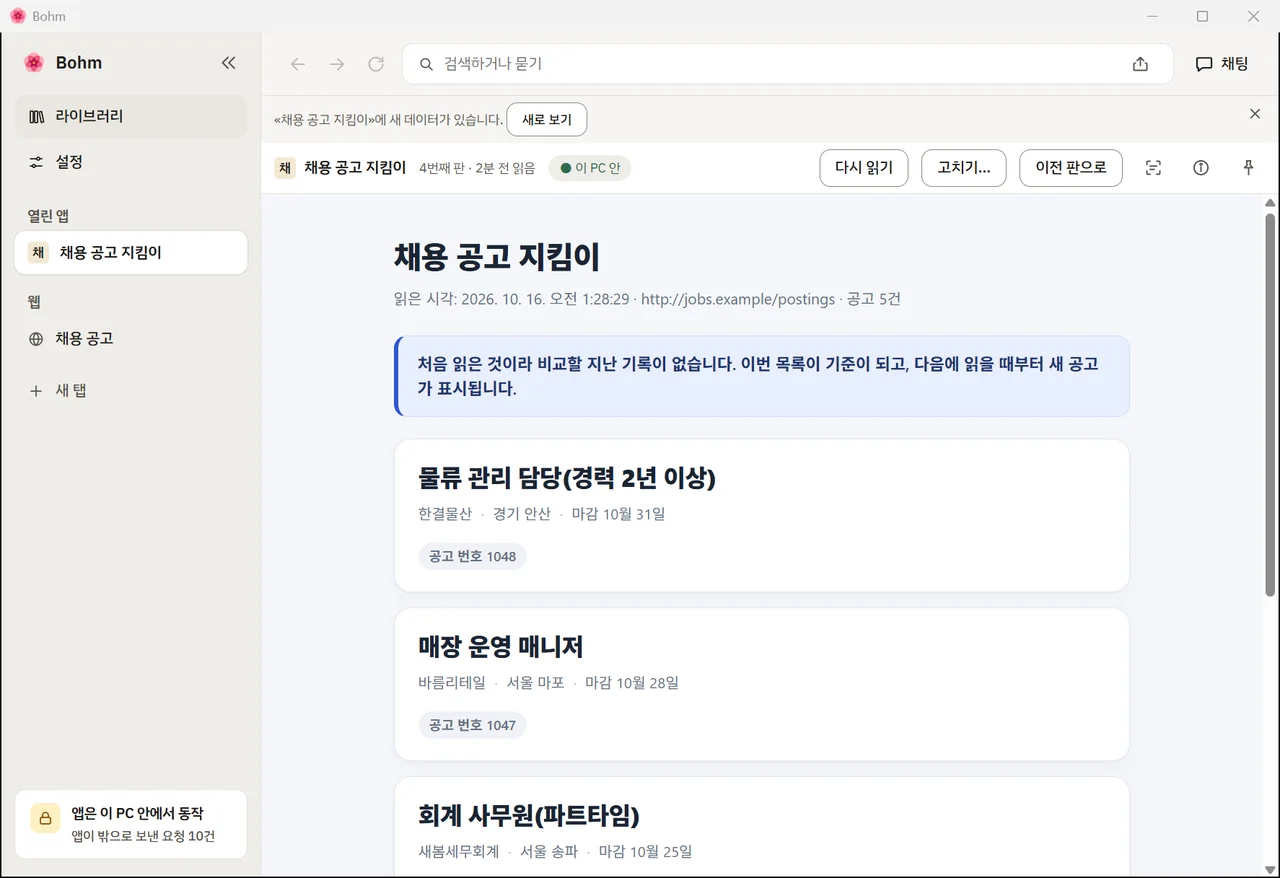Viewport: 1280px width, 878px height.
Task: Click the scrollbar down arrow
Action: (x=1270, y=868)
